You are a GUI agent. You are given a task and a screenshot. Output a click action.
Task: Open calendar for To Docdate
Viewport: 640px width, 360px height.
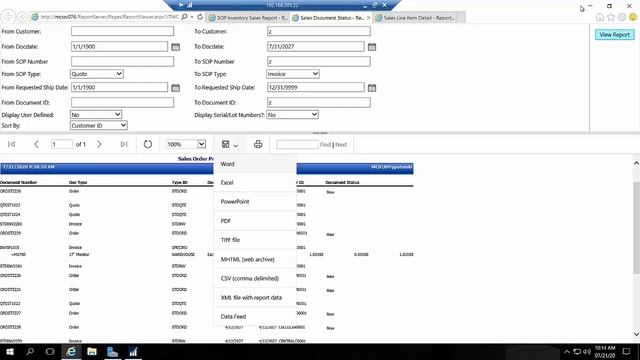tap(372, 47)
